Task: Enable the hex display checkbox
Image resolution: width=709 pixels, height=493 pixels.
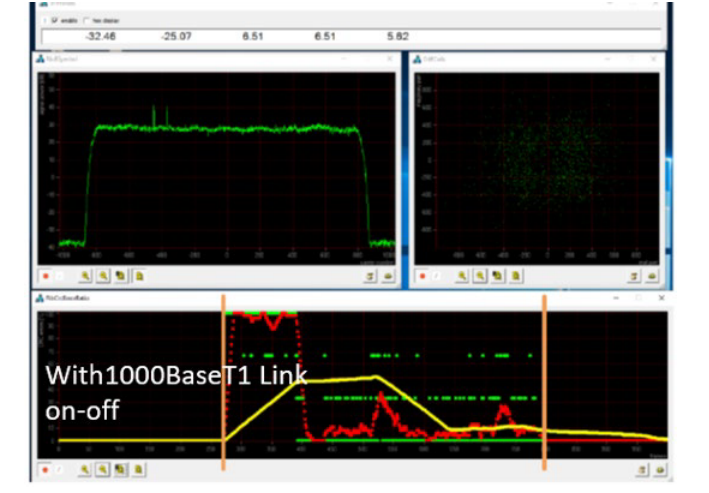Action: click(86, 20)
